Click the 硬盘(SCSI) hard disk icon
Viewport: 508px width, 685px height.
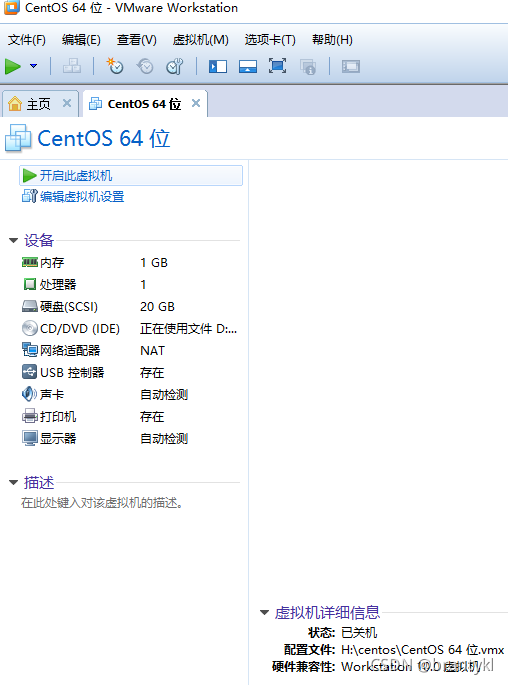(x=30, y=306)
